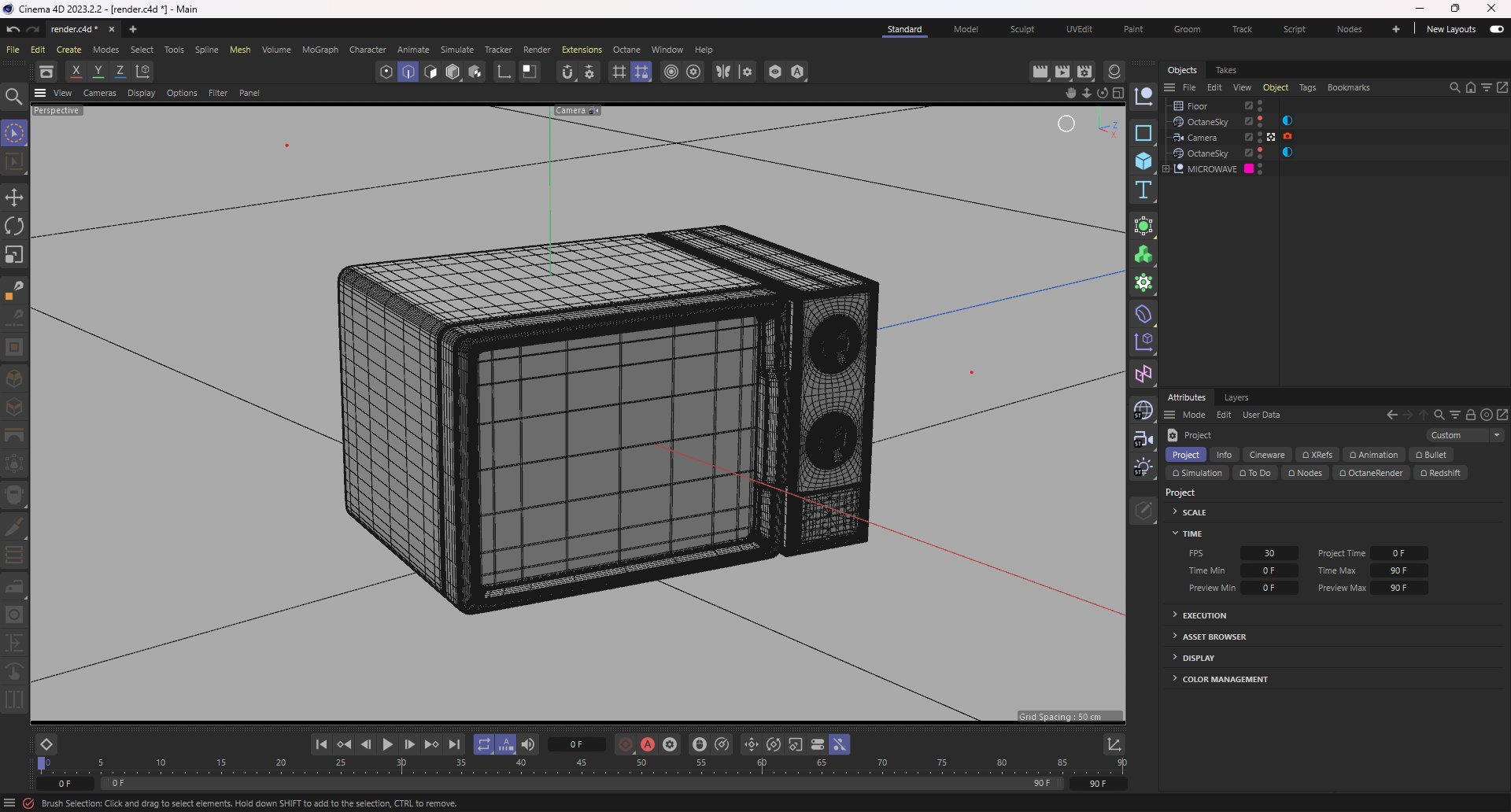Open the Cineware project tab

(1267, 455)
